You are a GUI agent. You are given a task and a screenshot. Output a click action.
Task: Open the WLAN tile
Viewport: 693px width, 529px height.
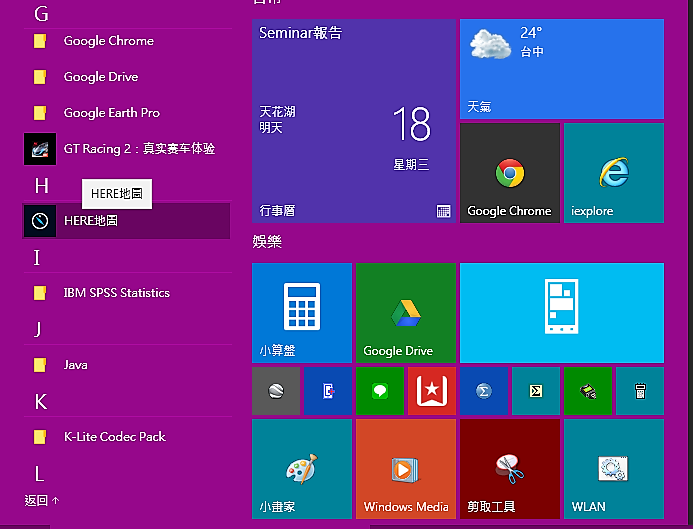pos(614,469)
